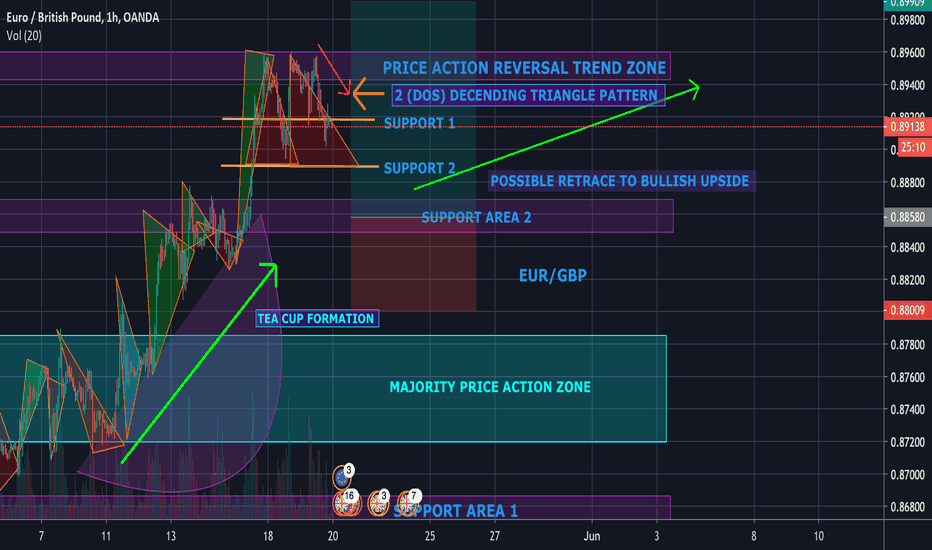Select the TEA CUP FORMATION label
Image resolution: width=932 pixels, height=550 pixels.
tap(316, 319)
